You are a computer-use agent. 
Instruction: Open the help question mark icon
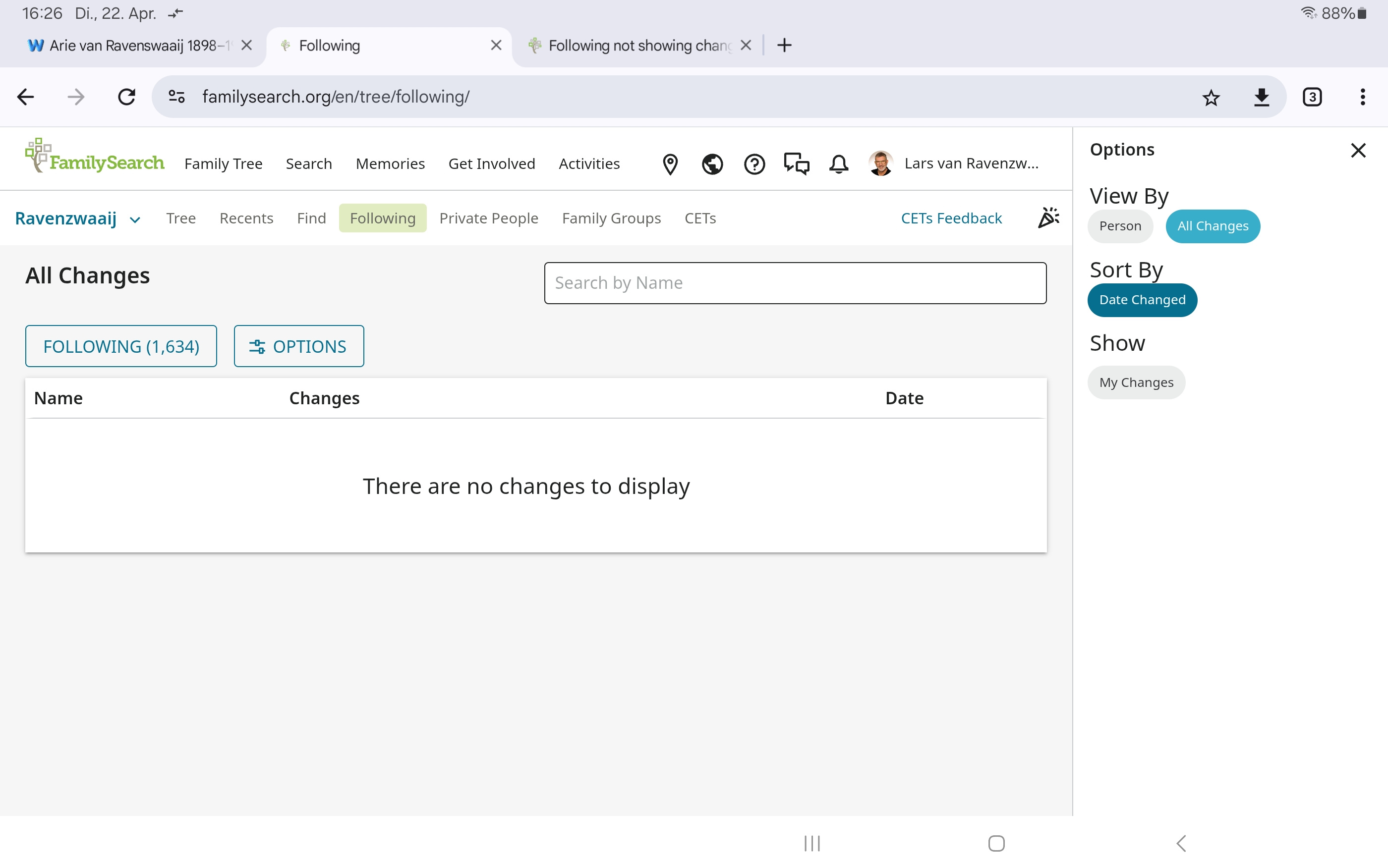754,164
